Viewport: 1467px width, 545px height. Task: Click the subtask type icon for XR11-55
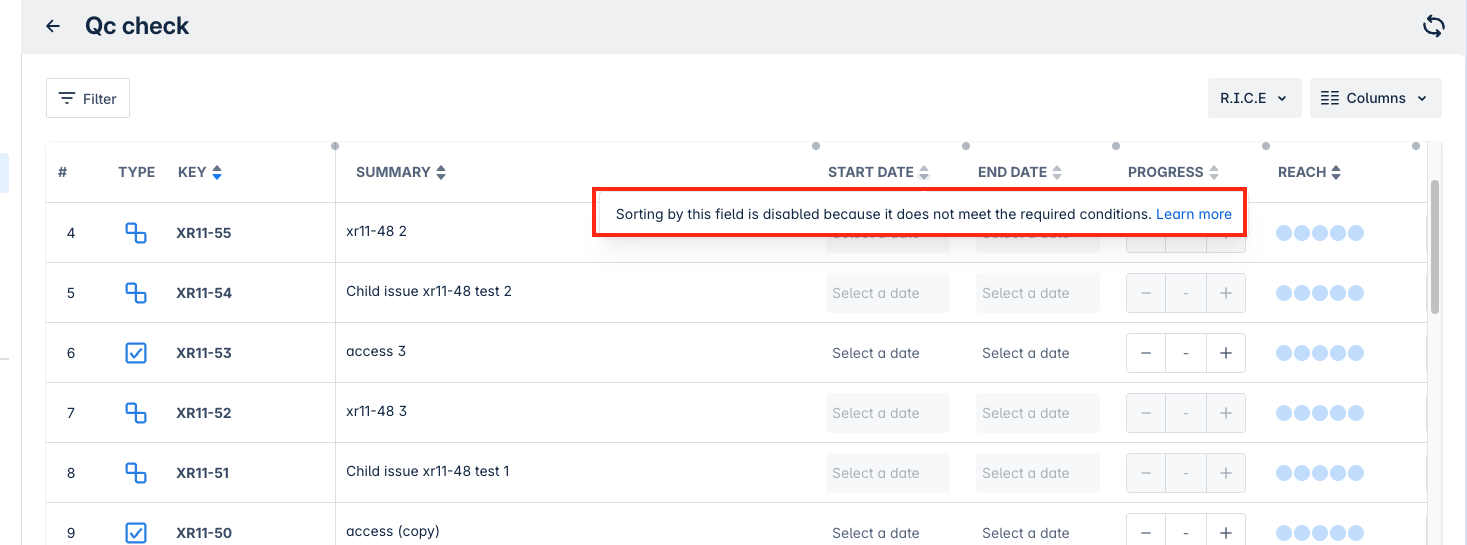pyautogui.click(x=136, y=233)
